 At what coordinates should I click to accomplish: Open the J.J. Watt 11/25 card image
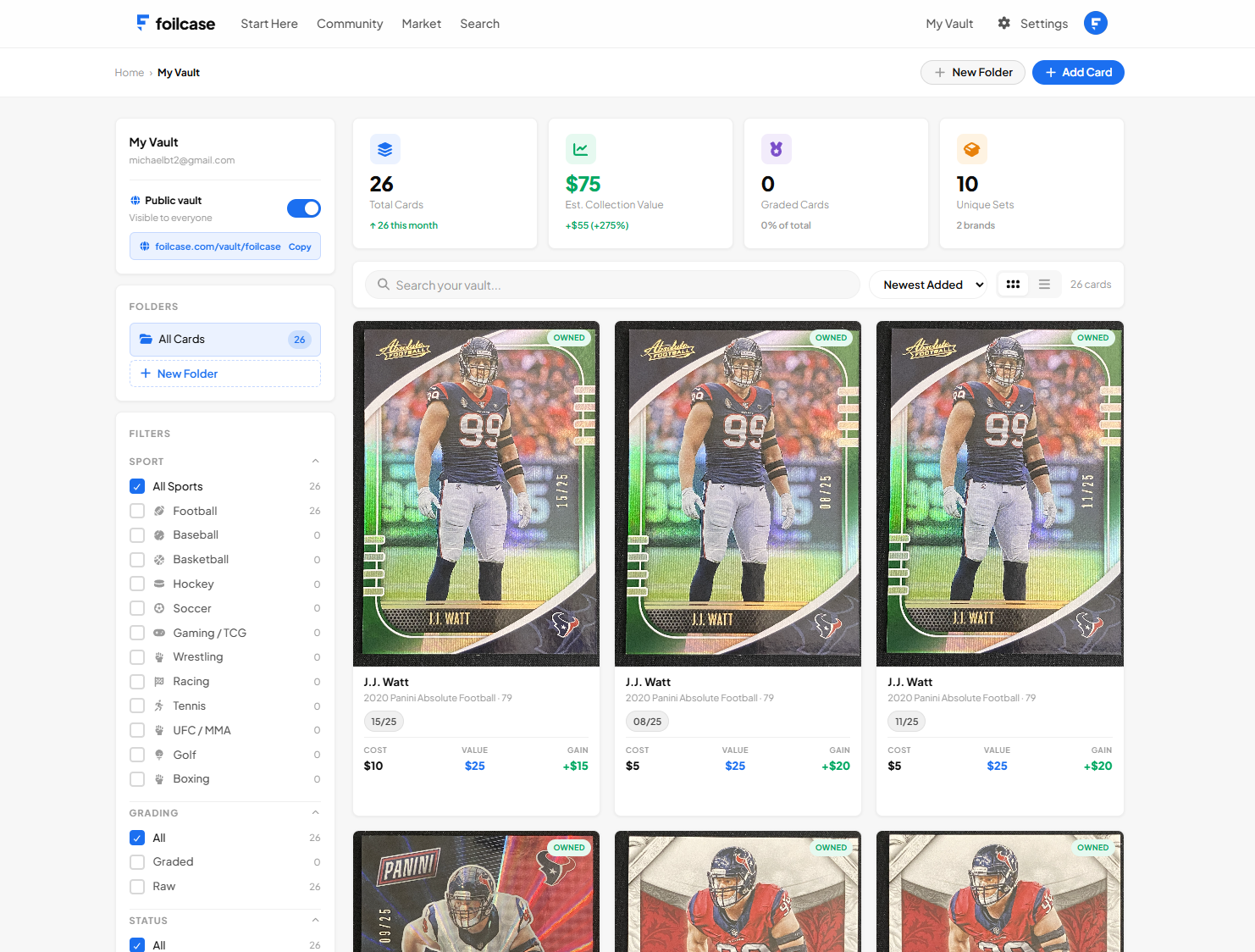point(1000,494)
